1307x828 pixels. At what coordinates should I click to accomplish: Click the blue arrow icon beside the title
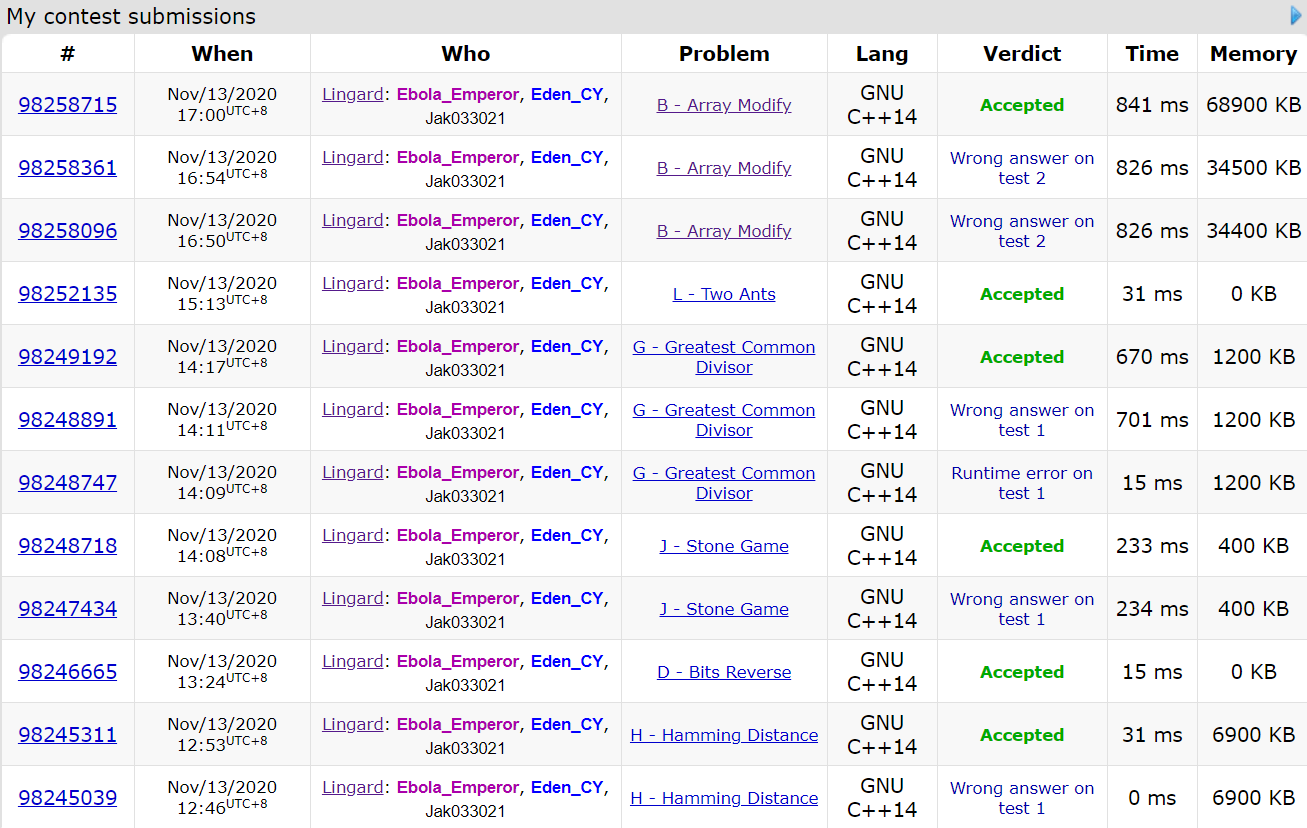click(1297, 16)
